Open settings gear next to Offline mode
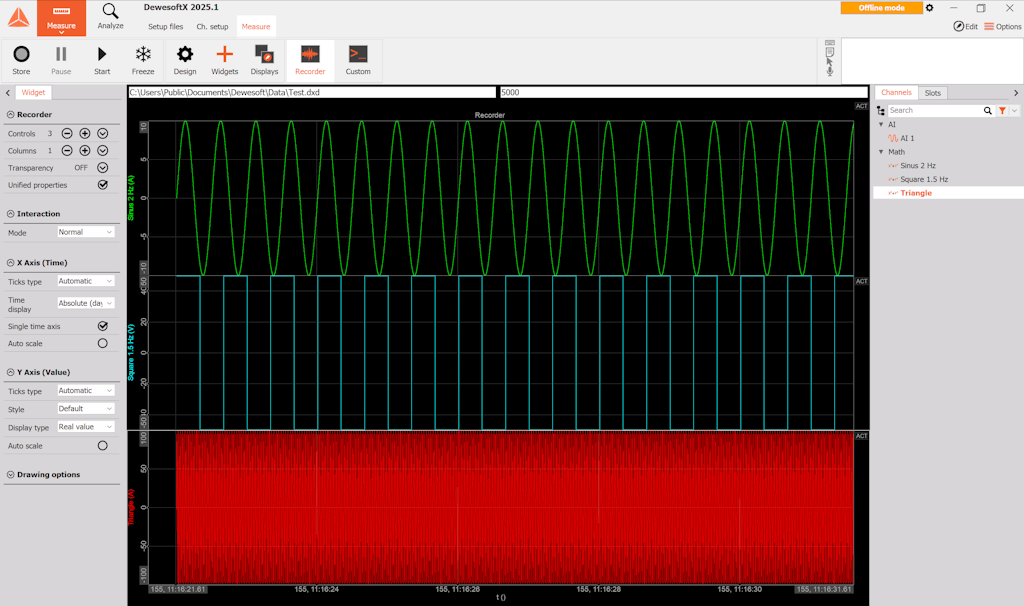 point(929,8)
